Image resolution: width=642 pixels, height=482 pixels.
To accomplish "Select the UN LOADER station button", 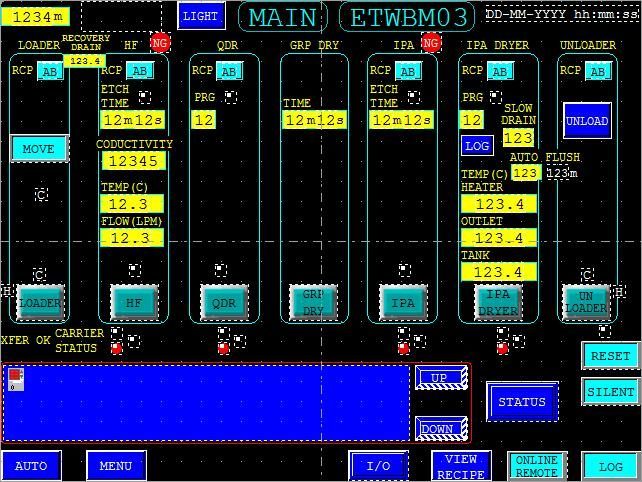I will [x=586, y=303].
